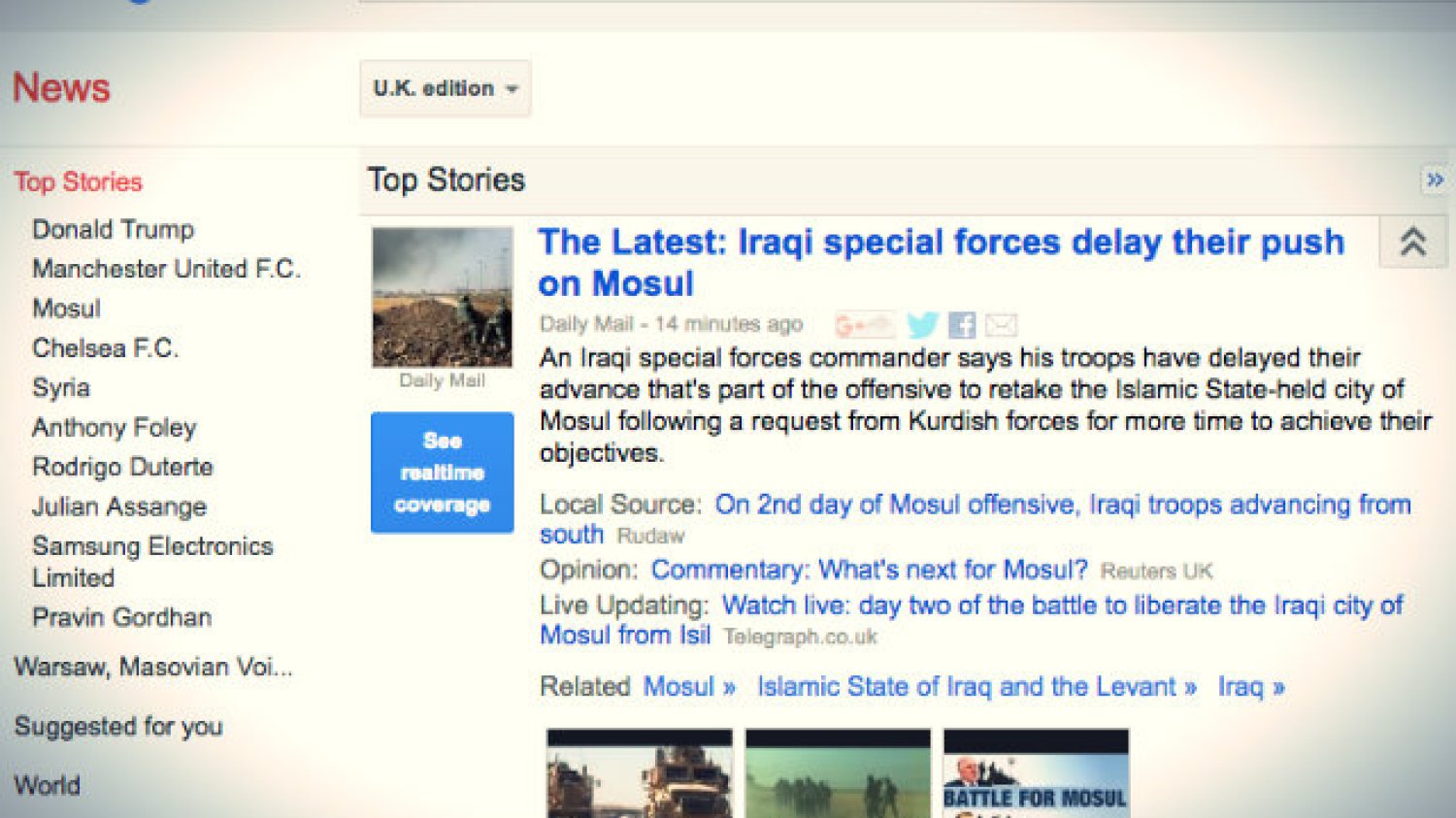The height and width of the screenshot is (818, 1456).
Task: Open Warsaw, Masovian Voi... local section
Action: pos(152,667)
